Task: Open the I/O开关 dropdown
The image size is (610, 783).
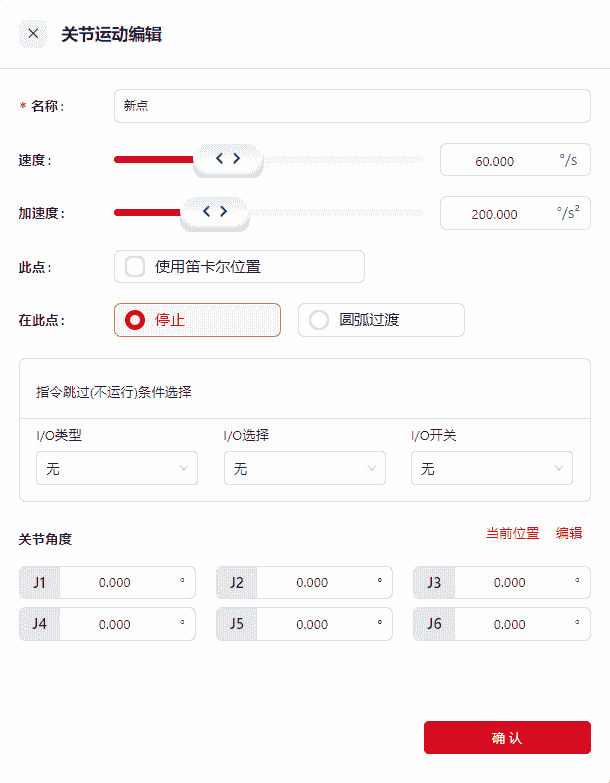Action: (x=491, y=468)
